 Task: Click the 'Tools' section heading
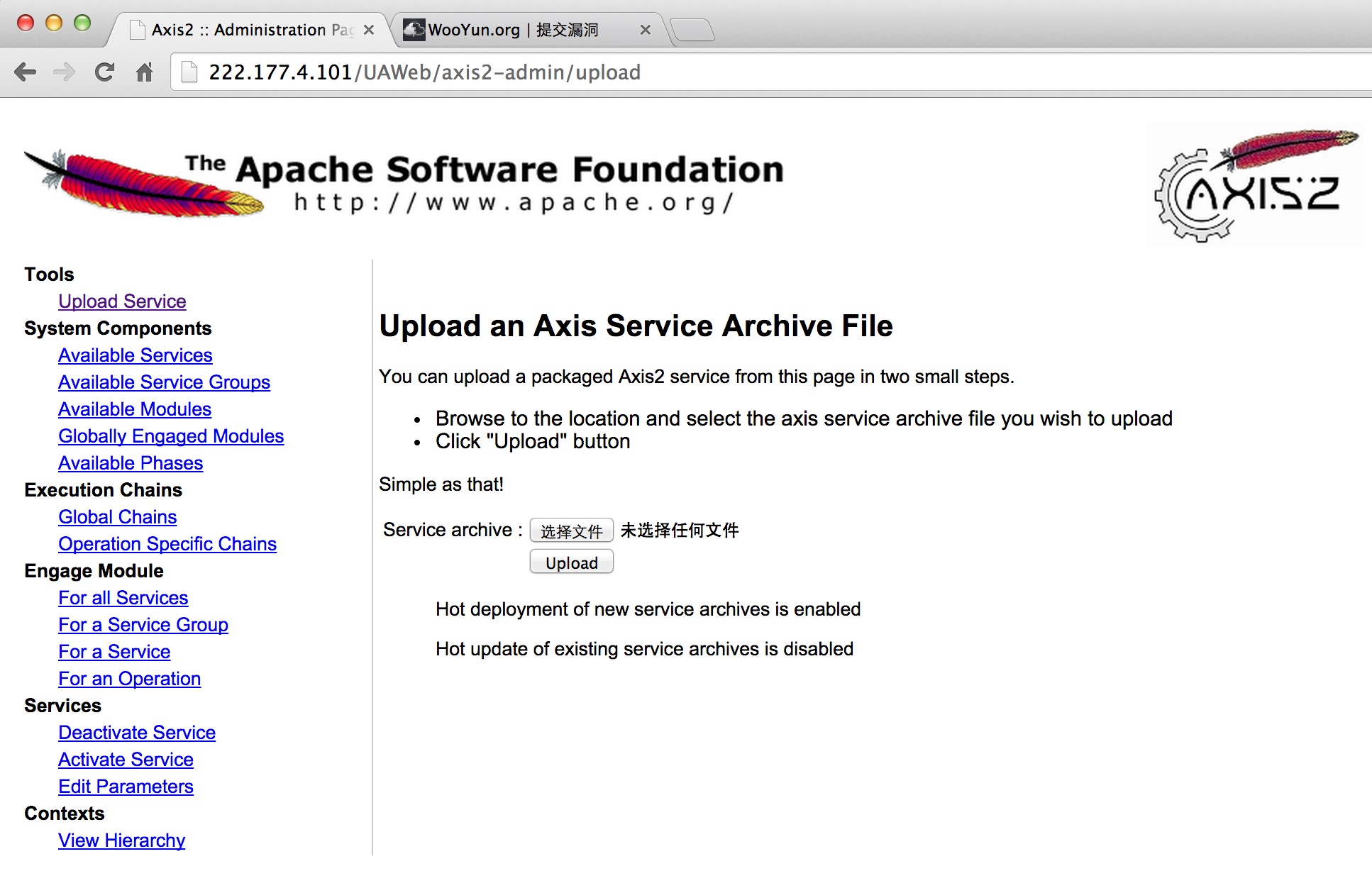(49, 274)
